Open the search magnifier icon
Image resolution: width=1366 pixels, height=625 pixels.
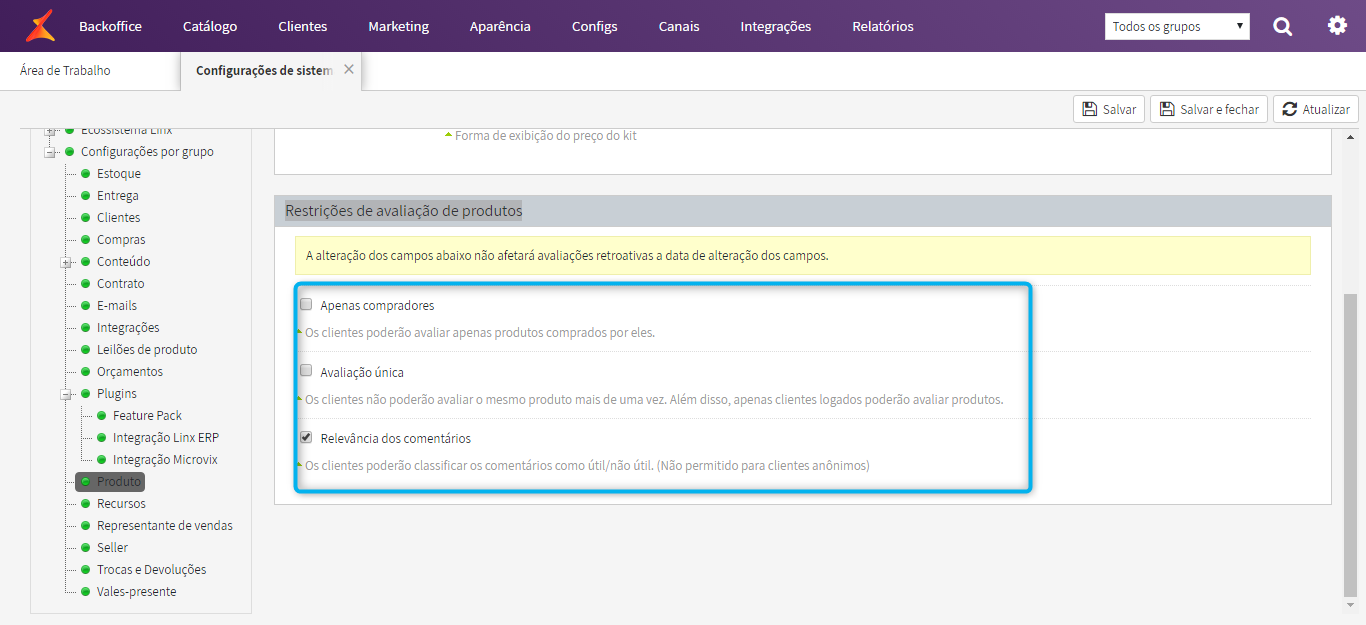point(1283,27)
